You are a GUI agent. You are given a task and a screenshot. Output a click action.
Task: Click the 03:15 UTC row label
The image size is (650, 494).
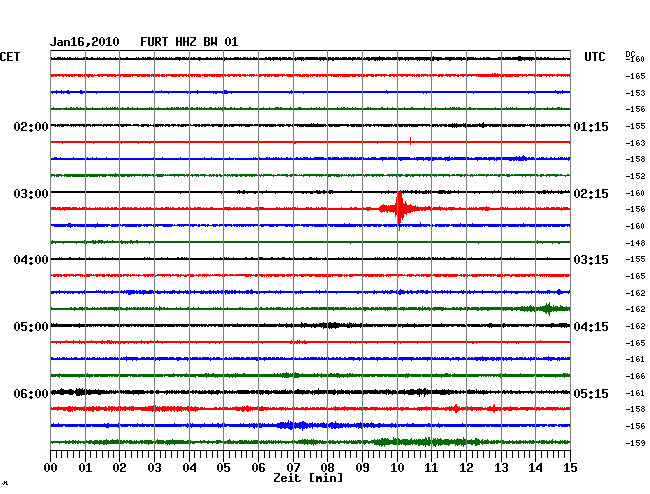tap(591, 260)
